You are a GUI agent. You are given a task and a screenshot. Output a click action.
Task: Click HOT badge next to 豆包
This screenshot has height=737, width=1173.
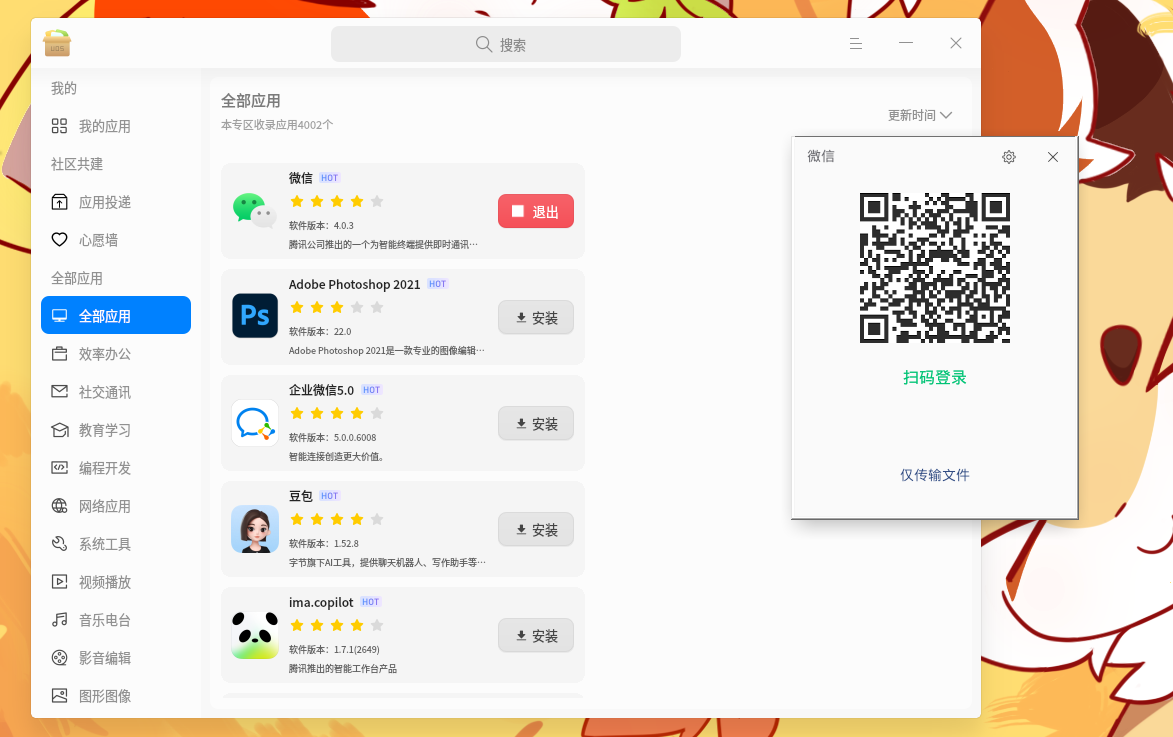[329, 496]
